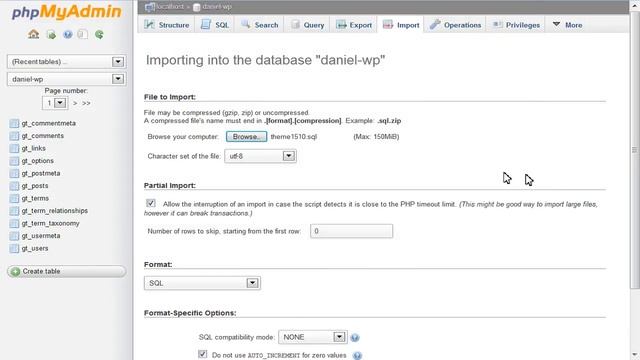Click table icon next to gt_comments
The width and height of the screenshot is (640, 360).
(14, 136)
